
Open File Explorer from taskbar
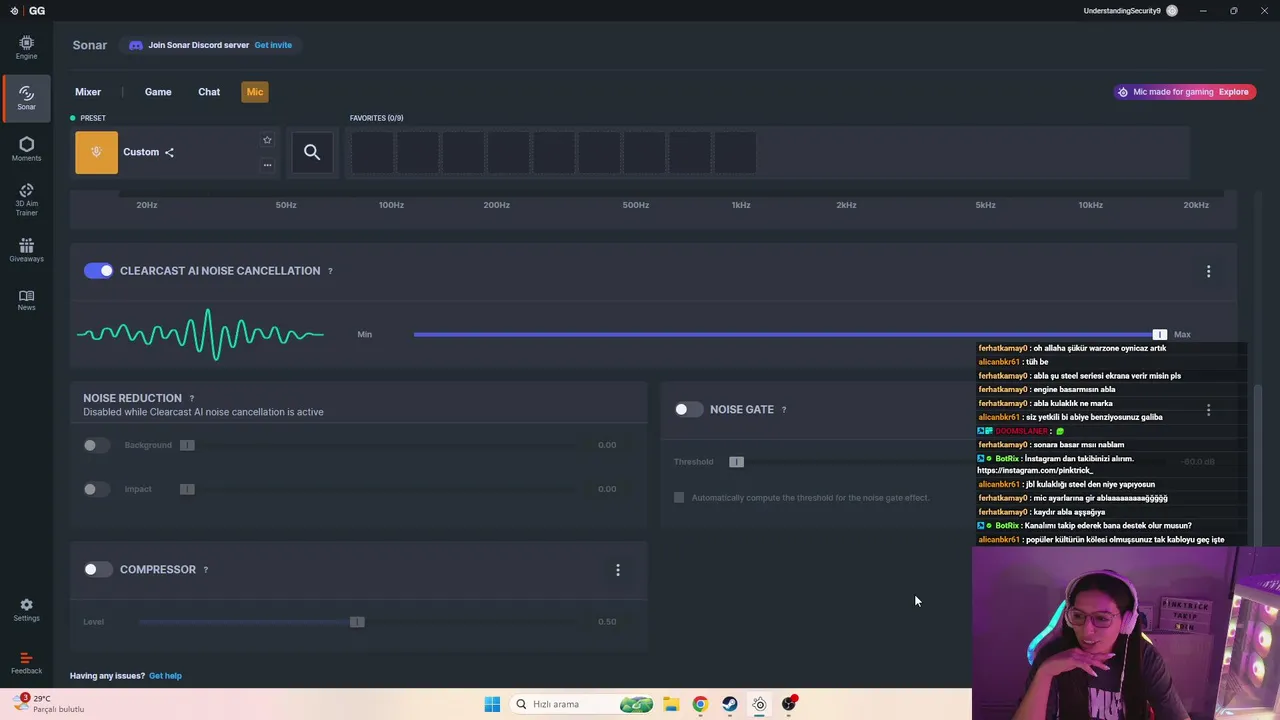[x=671, y=704]
